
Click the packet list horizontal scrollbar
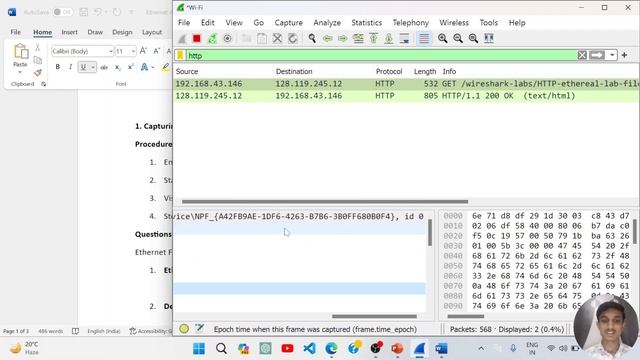click(x=325, y=202)
